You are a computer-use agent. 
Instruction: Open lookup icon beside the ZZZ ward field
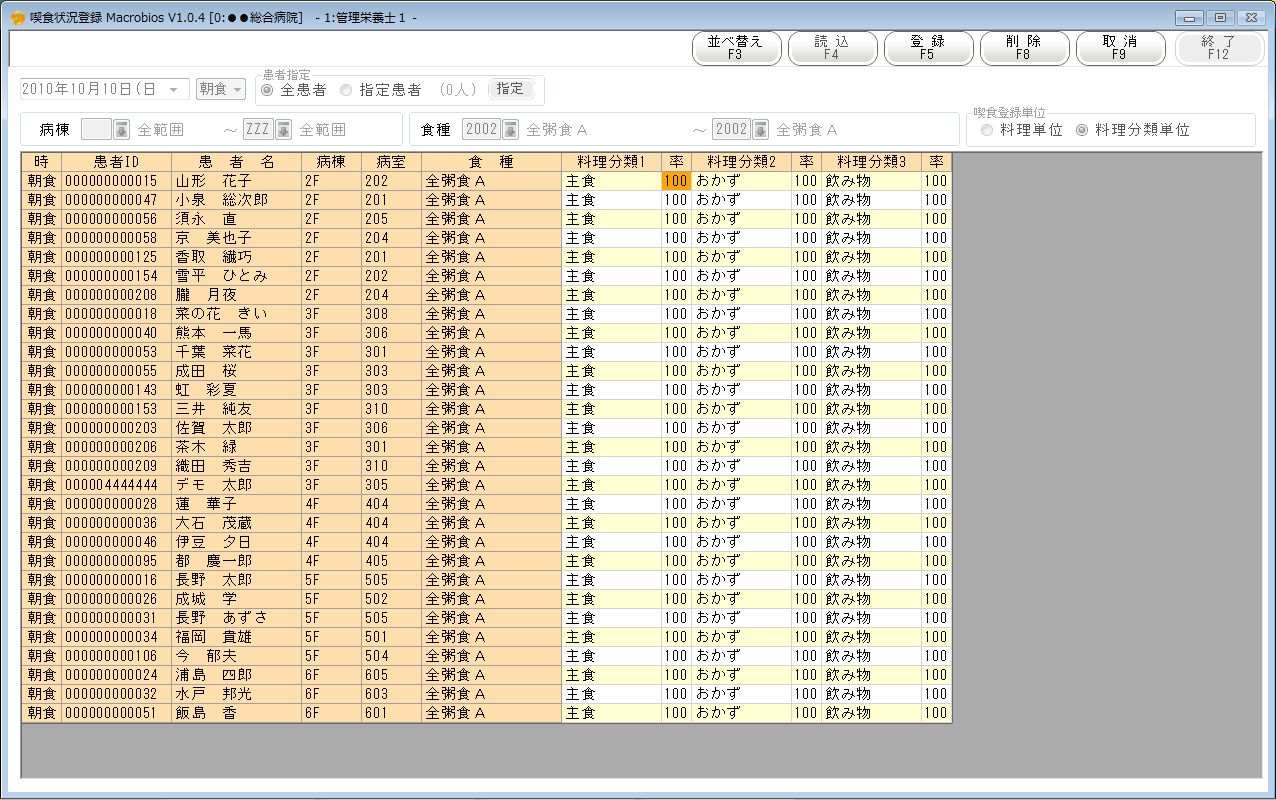click(x=283, y=129)
